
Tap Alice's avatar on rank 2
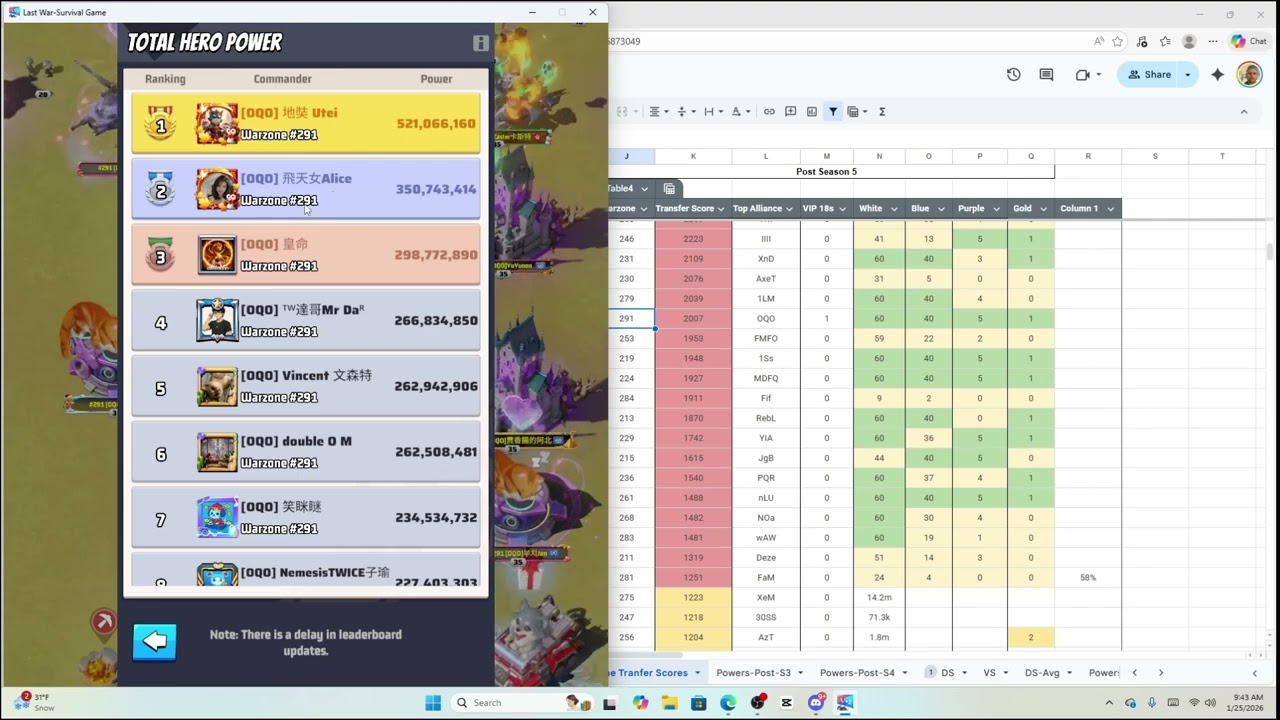click(x=217, y=189)
